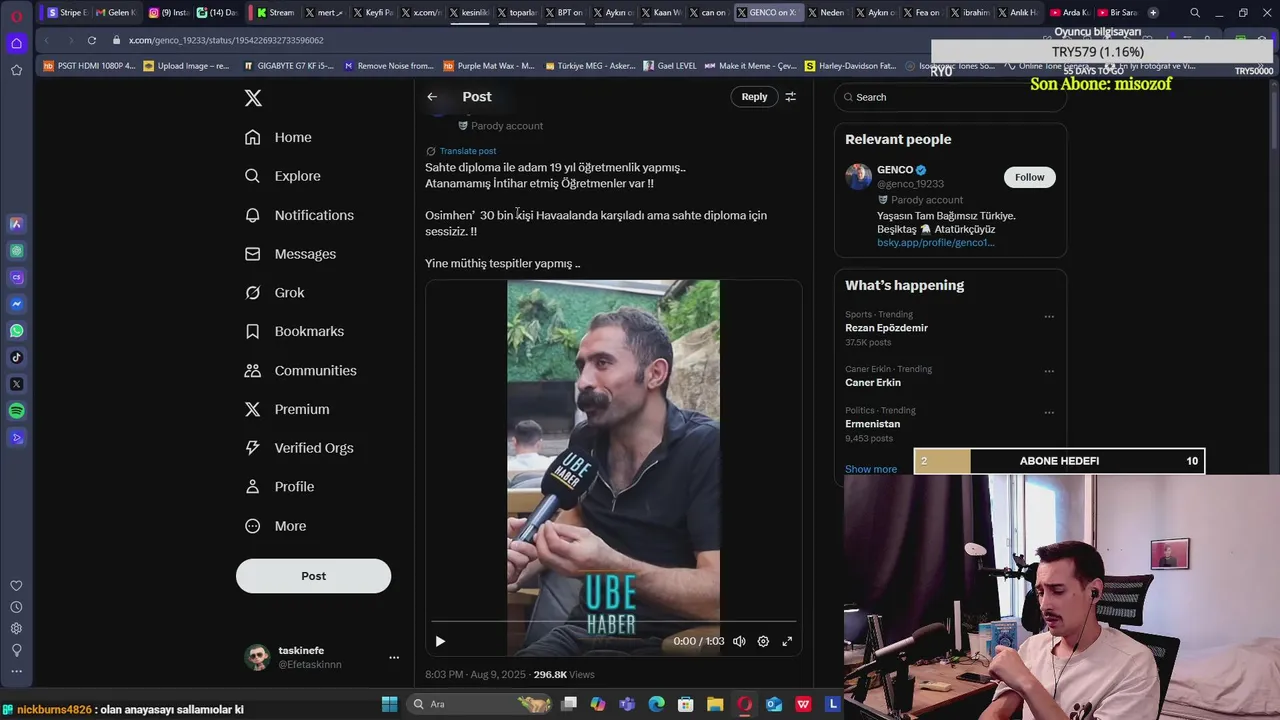Screen dimensions: 1280x720
Task: Open the Rezan Epözdemir trend
Action: click(x=886, y=328)
